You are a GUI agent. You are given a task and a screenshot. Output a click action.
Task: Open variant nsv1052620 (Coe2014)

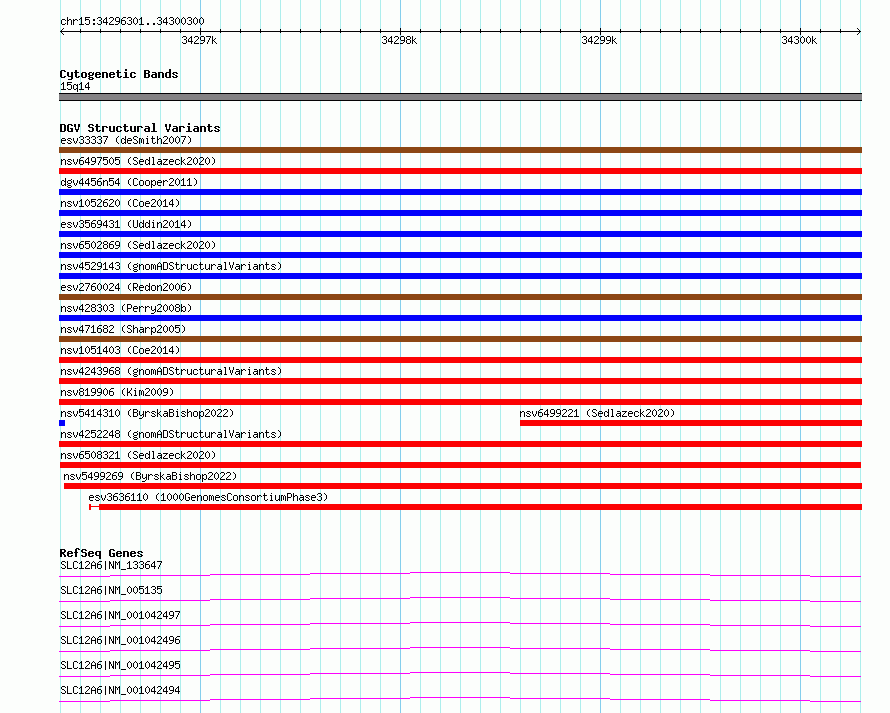pyautogui.click(x=120, y=203)
